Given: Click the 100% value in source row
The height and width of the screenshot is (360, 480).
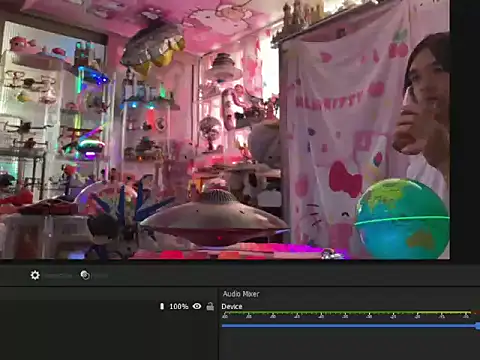Looking at the screenshot, I should coord(179,306).
